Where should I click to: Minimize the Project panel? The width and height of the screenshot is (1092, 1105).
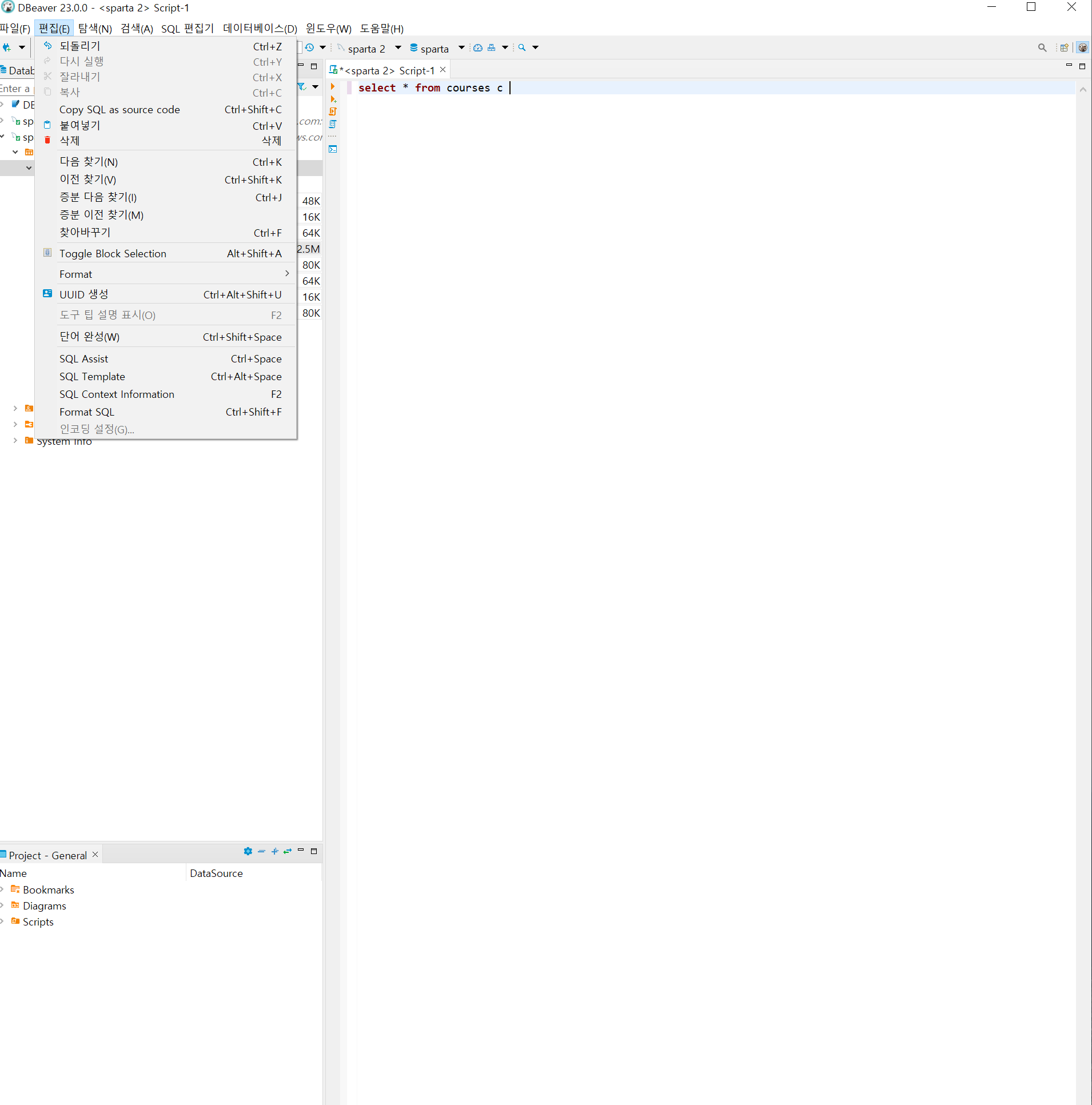click(301, 851)
